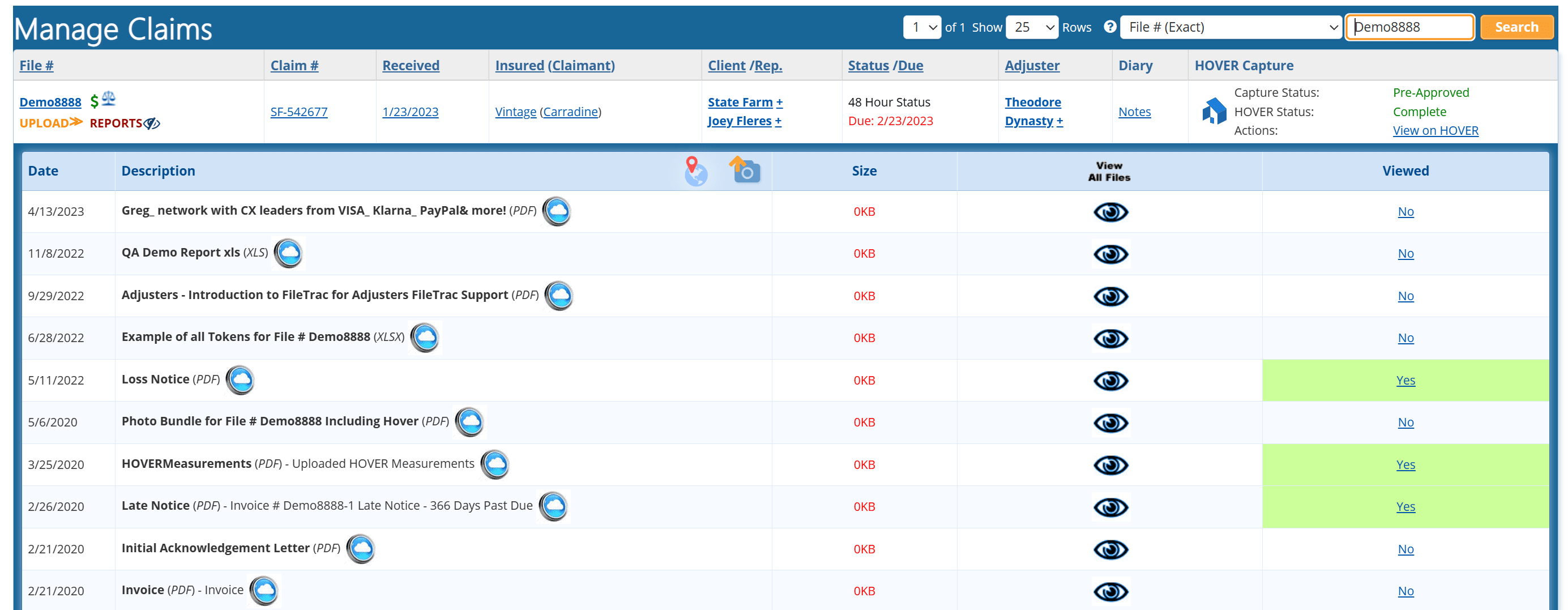Open the Late Notice file with its eye icon
1568x610 pixels.
click(1110, 506)
